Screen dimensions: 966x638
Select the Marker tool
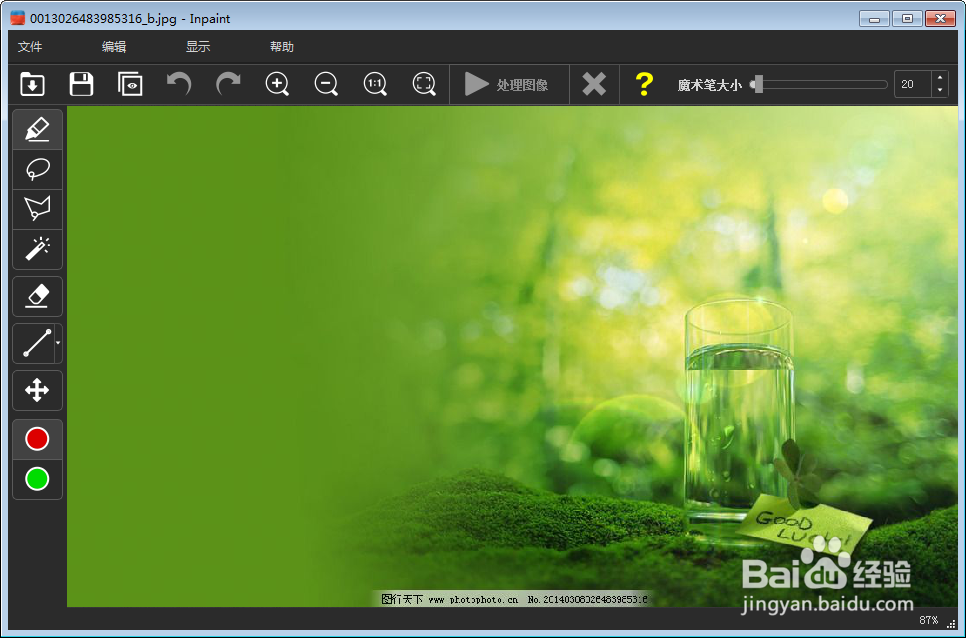(x=38, y=129)
